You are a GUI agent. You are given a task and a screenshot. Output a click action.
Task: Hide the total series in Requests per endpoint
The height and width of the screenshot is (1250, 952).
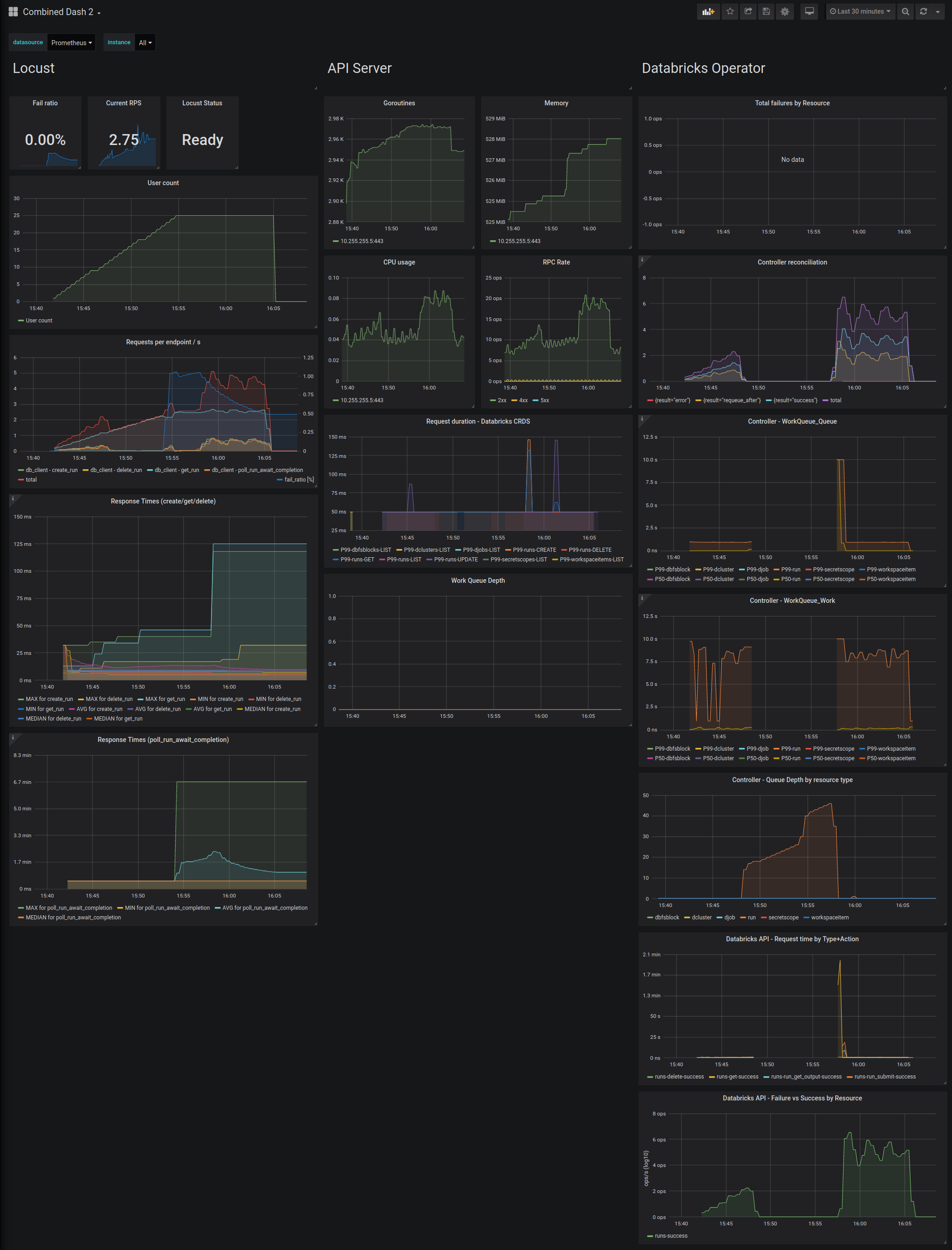pos(31,479)
